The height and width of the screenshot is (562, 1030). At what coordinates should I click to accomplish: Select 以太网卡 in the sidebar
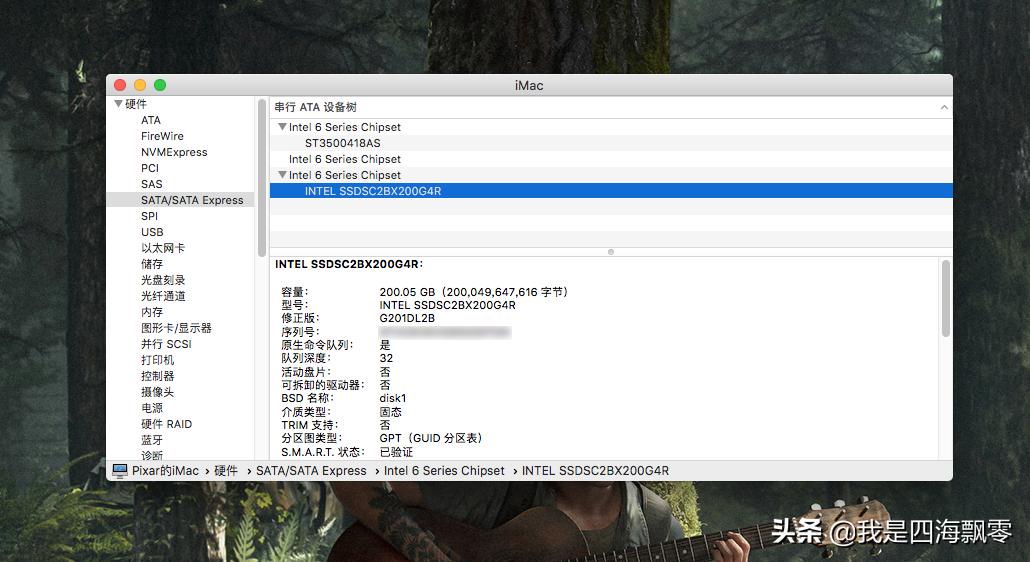(163, 248)
